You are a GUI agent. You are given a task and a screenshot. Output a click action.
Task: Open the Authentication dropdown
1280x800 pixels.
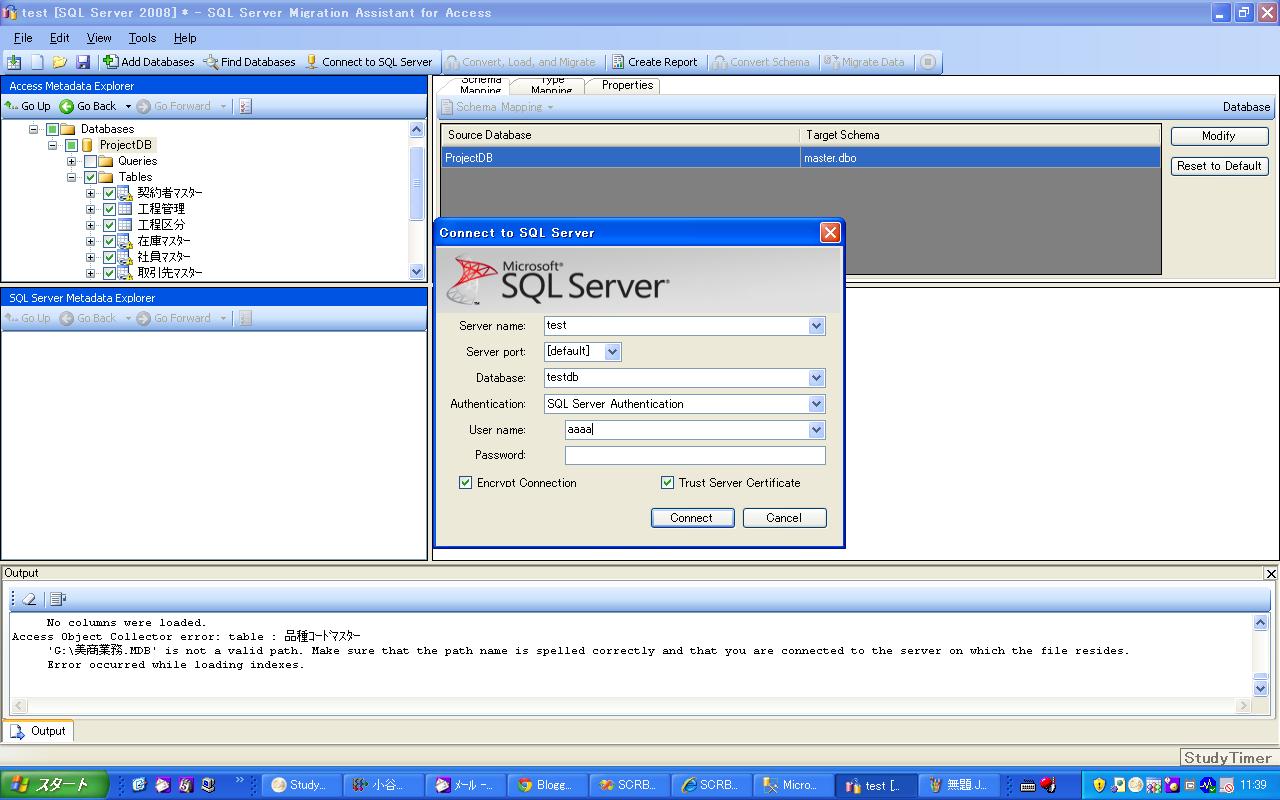coord(817,404)
